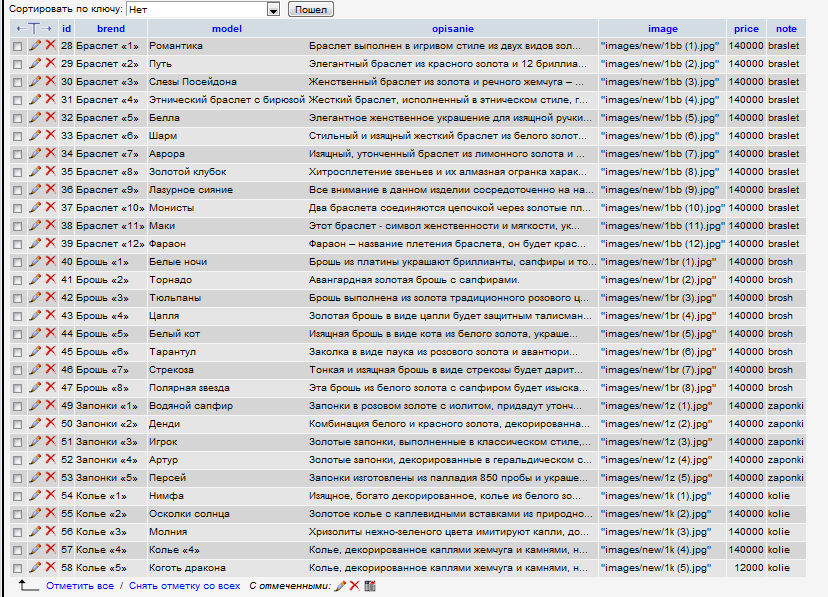Sort table by brend column header
Image resolution: width=828 pixels, height=597 pixels.
pyautogui.click(x=111, y=29)
